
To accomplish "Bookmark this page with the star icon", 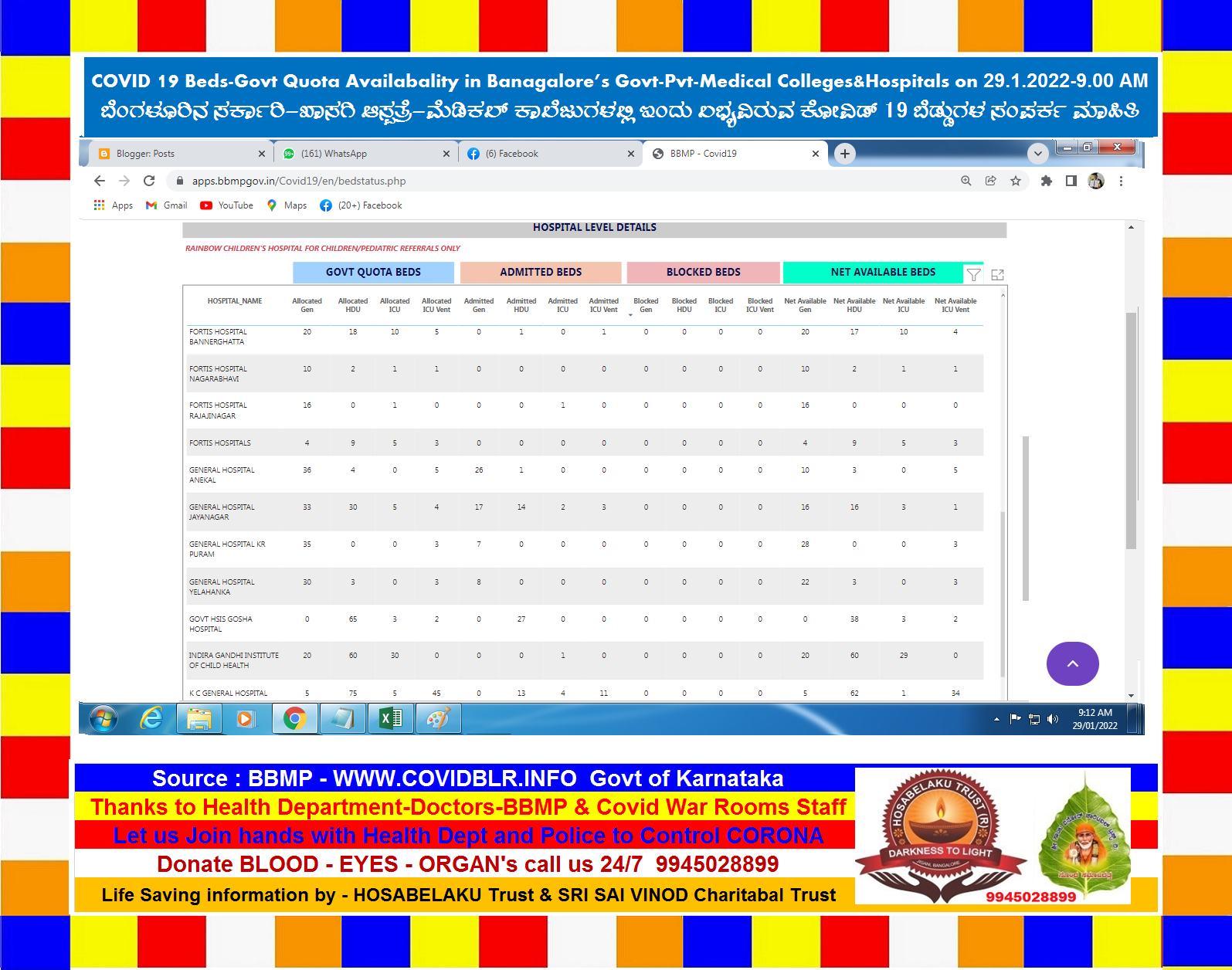I will 1015,181.
